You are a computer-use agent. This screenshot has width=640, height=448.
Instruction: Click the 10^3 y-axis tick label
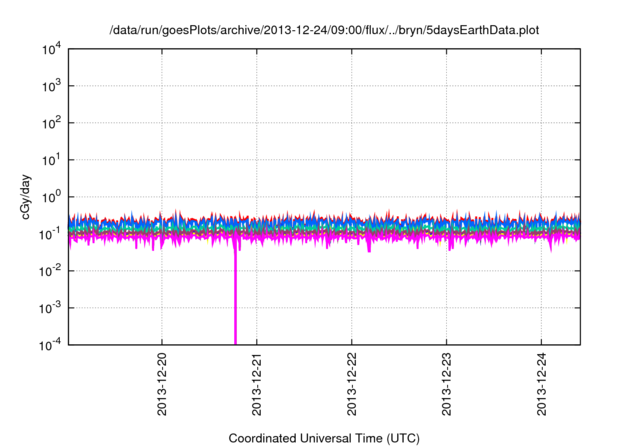[x=51, y=86]
